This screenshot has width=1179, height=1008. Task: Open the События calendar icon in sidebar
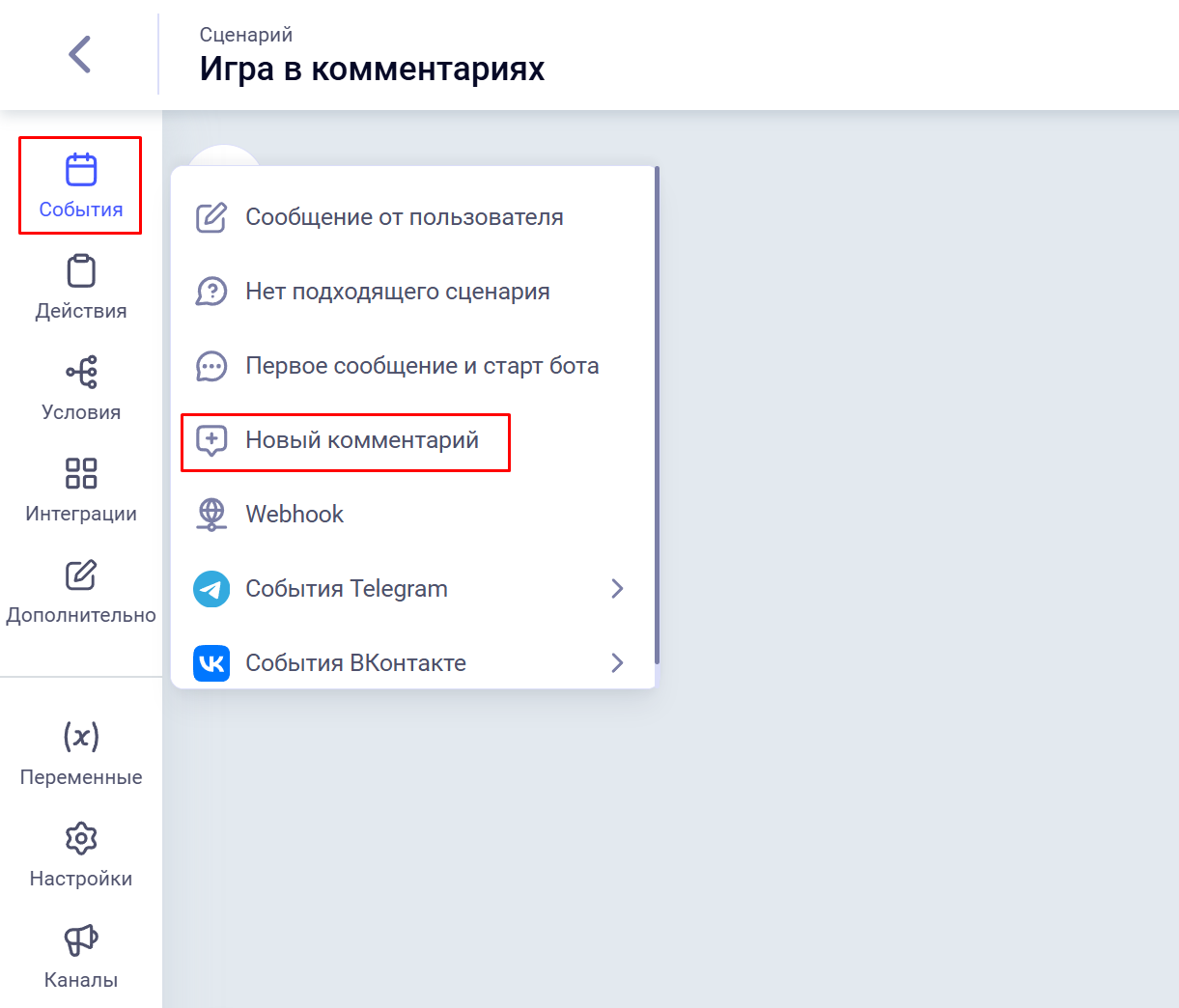click(81, 170)
